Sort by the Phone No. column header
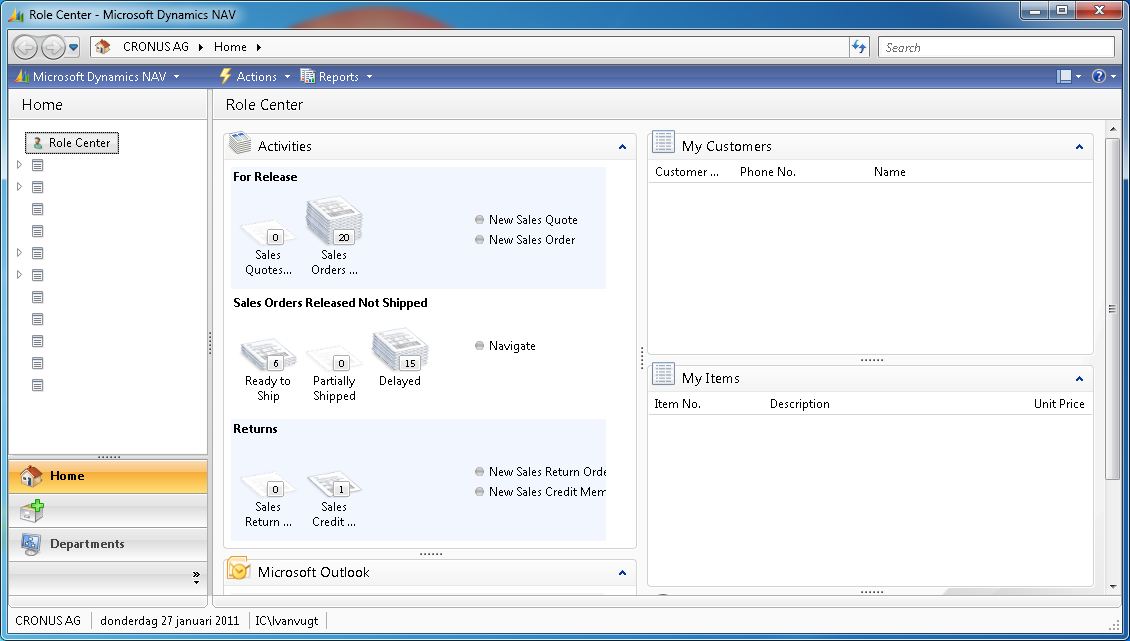1130x641 pixels. click(768, 172)
